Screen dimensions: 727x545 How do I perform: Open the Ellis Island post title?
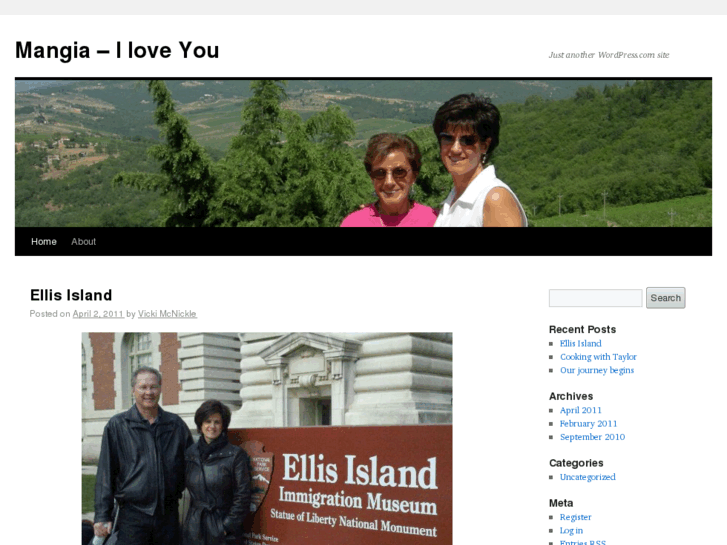[71, 295]
